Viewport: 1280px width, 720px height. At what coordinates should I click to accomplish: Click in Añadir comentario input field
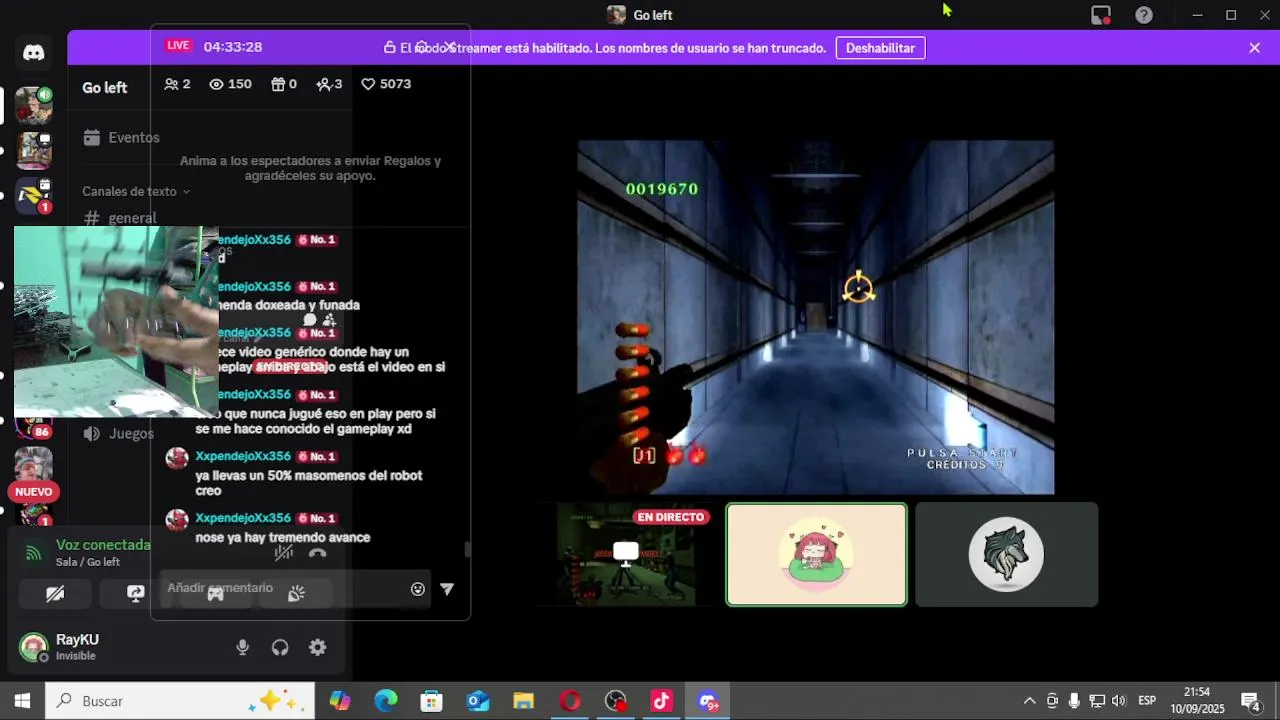[285, 589]
